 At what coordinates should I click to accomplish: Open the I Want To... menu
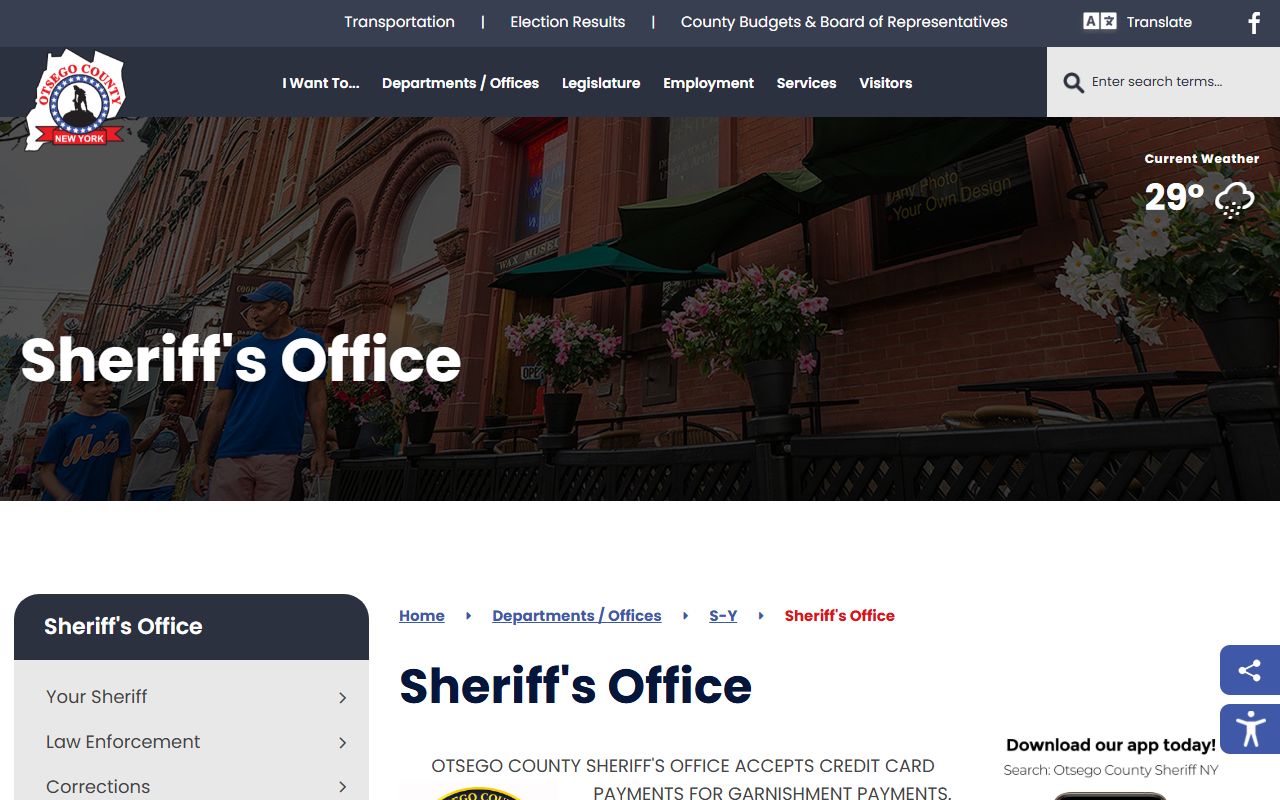tap(320, 83)
